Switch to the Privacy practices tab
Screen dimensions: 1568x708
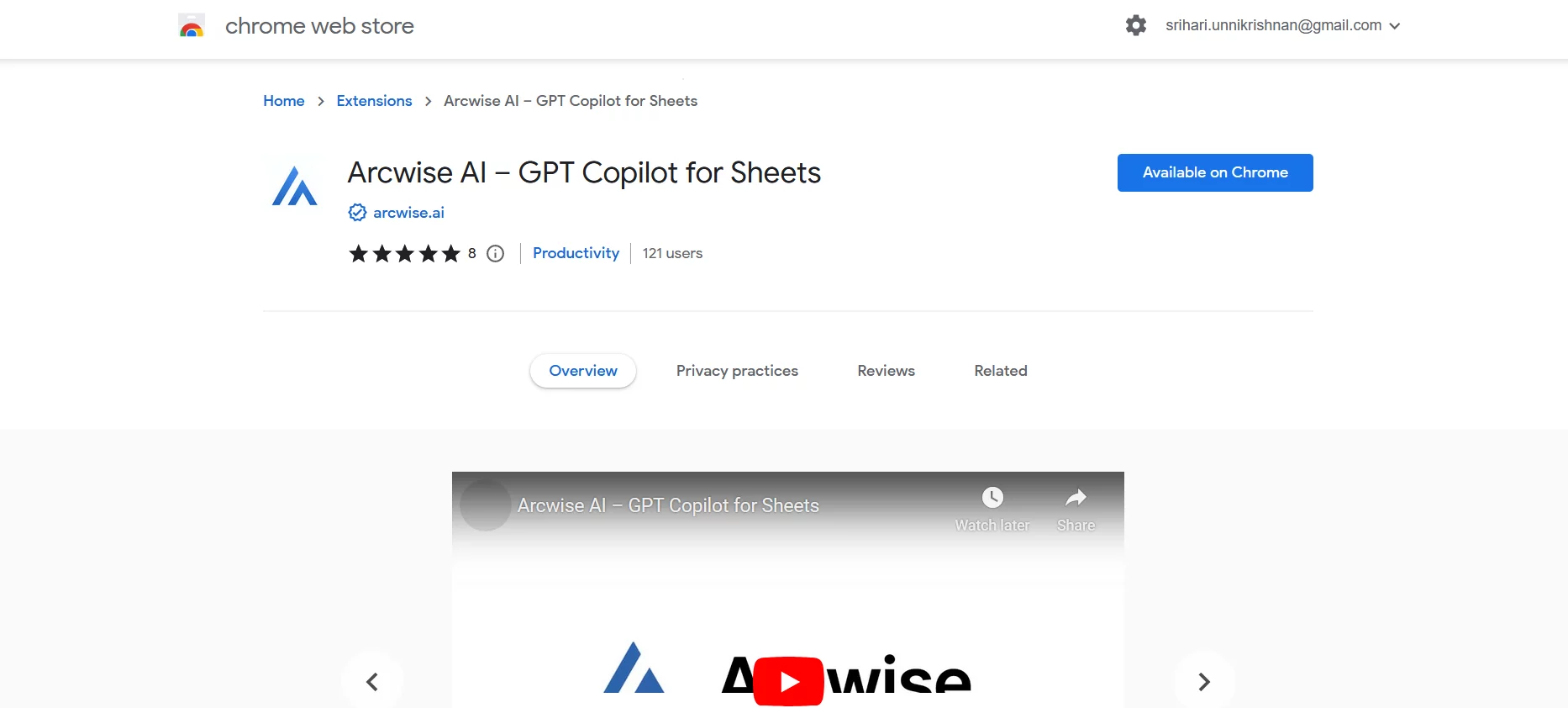point(737,371)
